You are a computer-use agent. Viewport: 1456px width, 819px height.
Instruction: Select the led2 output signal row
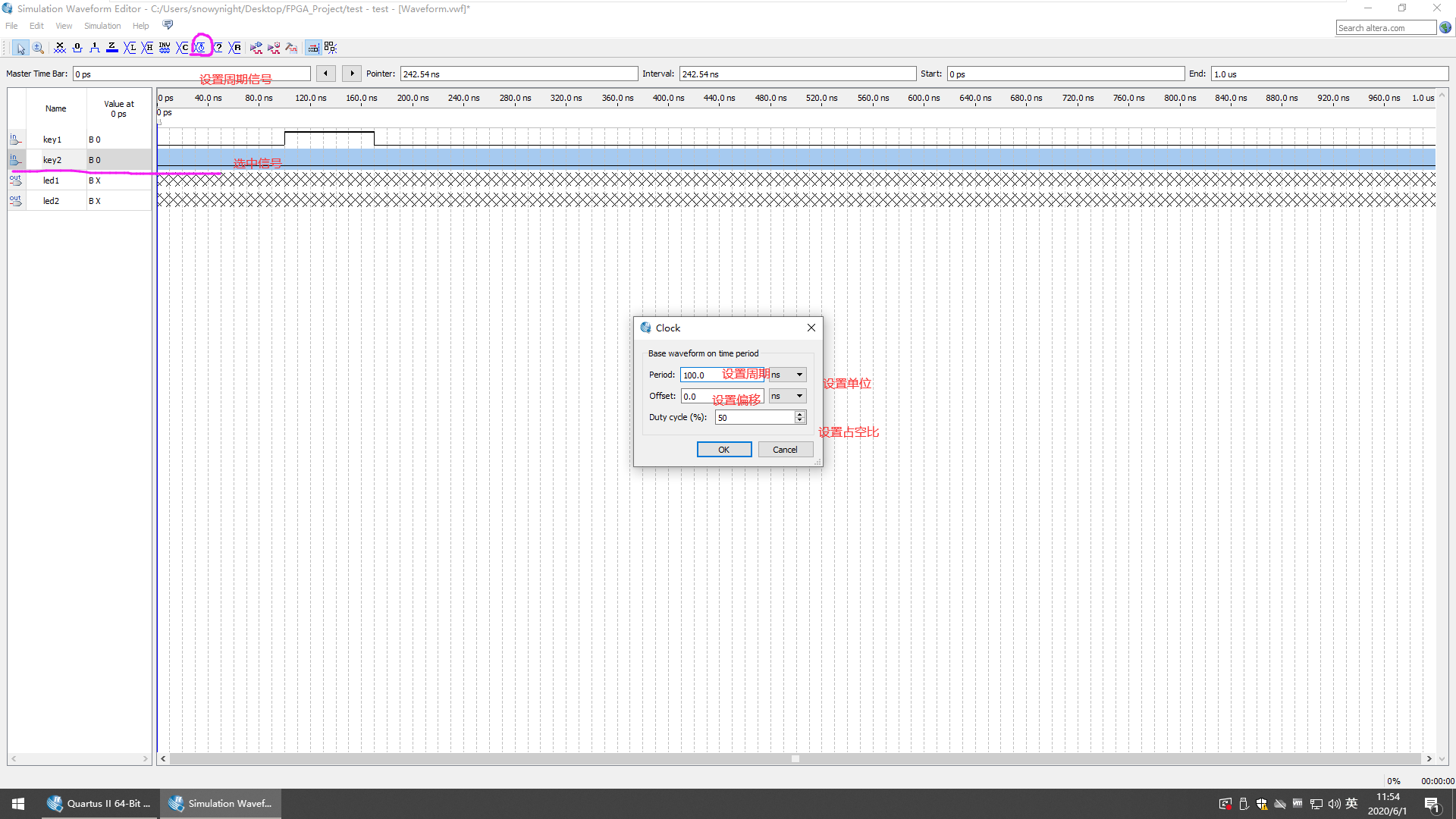(x=80, y=201)
